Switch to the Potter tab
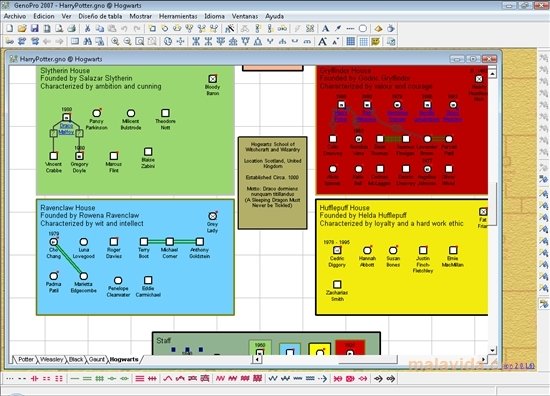 pyautogui.click(x=26, y=359)
